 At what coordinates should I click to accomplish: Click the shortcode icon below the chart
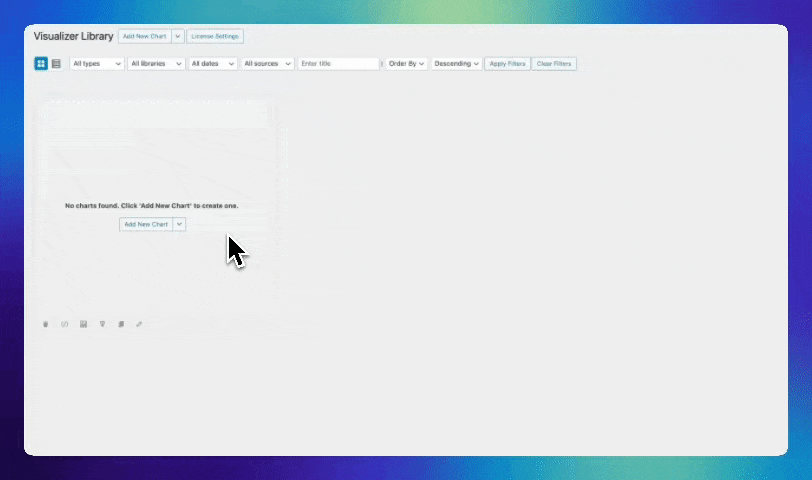pyautogui.click(x=65, y=324)
